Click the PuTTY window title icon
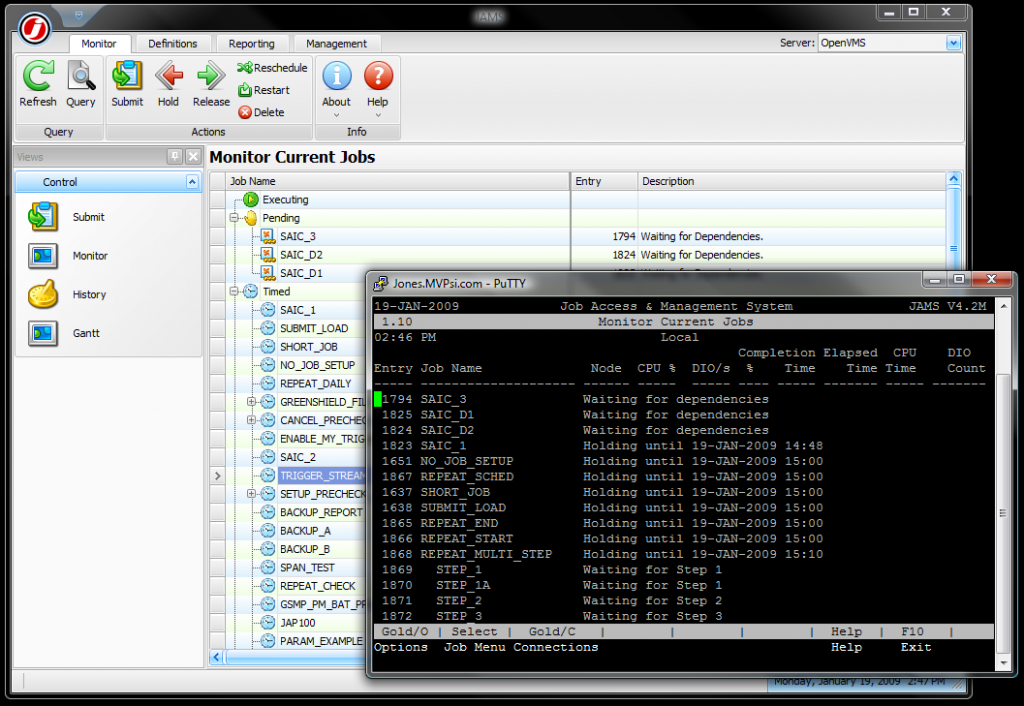 [x=380, y=283]
